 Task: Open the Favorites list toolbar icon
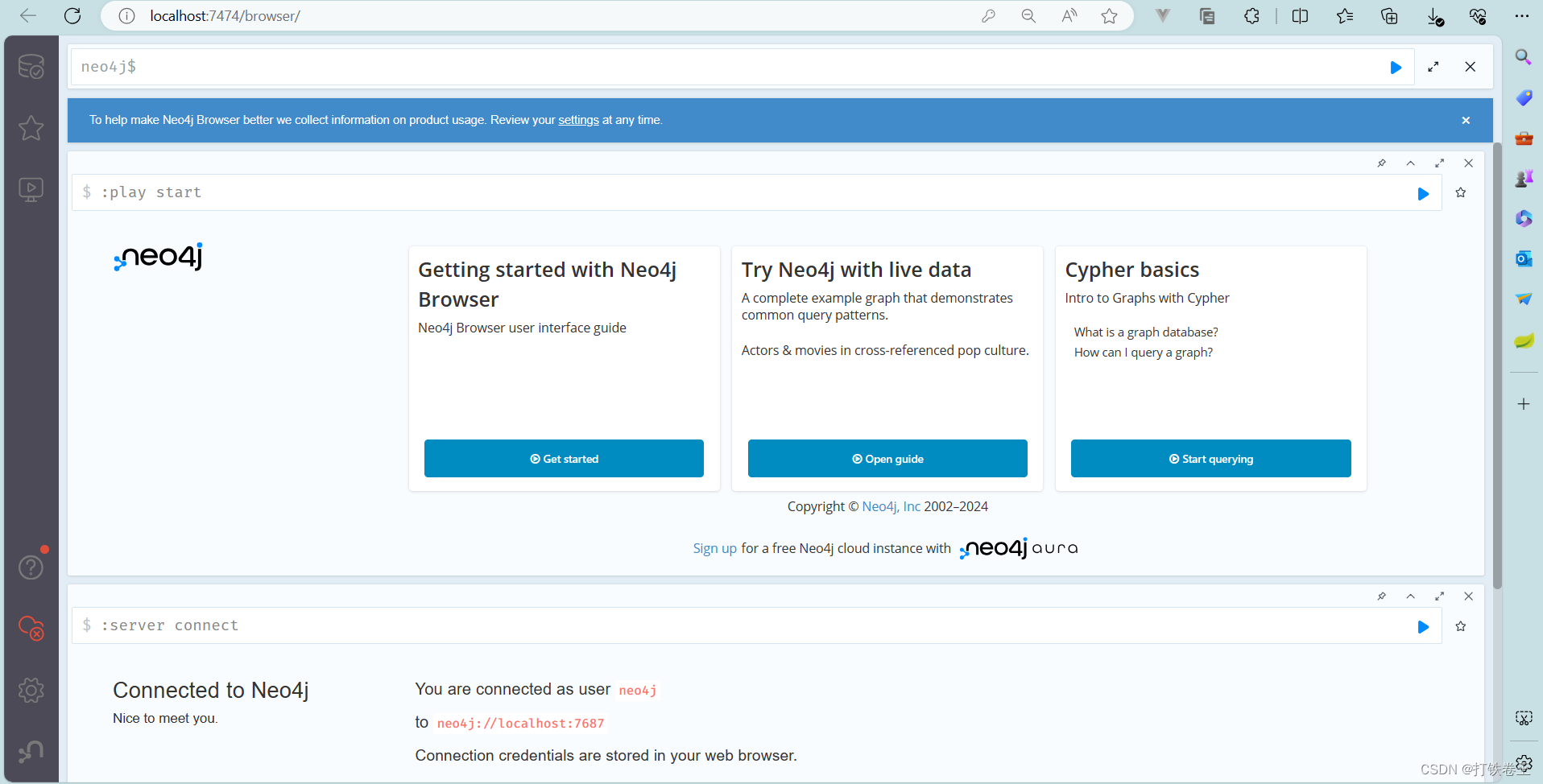pos(1345,16)
